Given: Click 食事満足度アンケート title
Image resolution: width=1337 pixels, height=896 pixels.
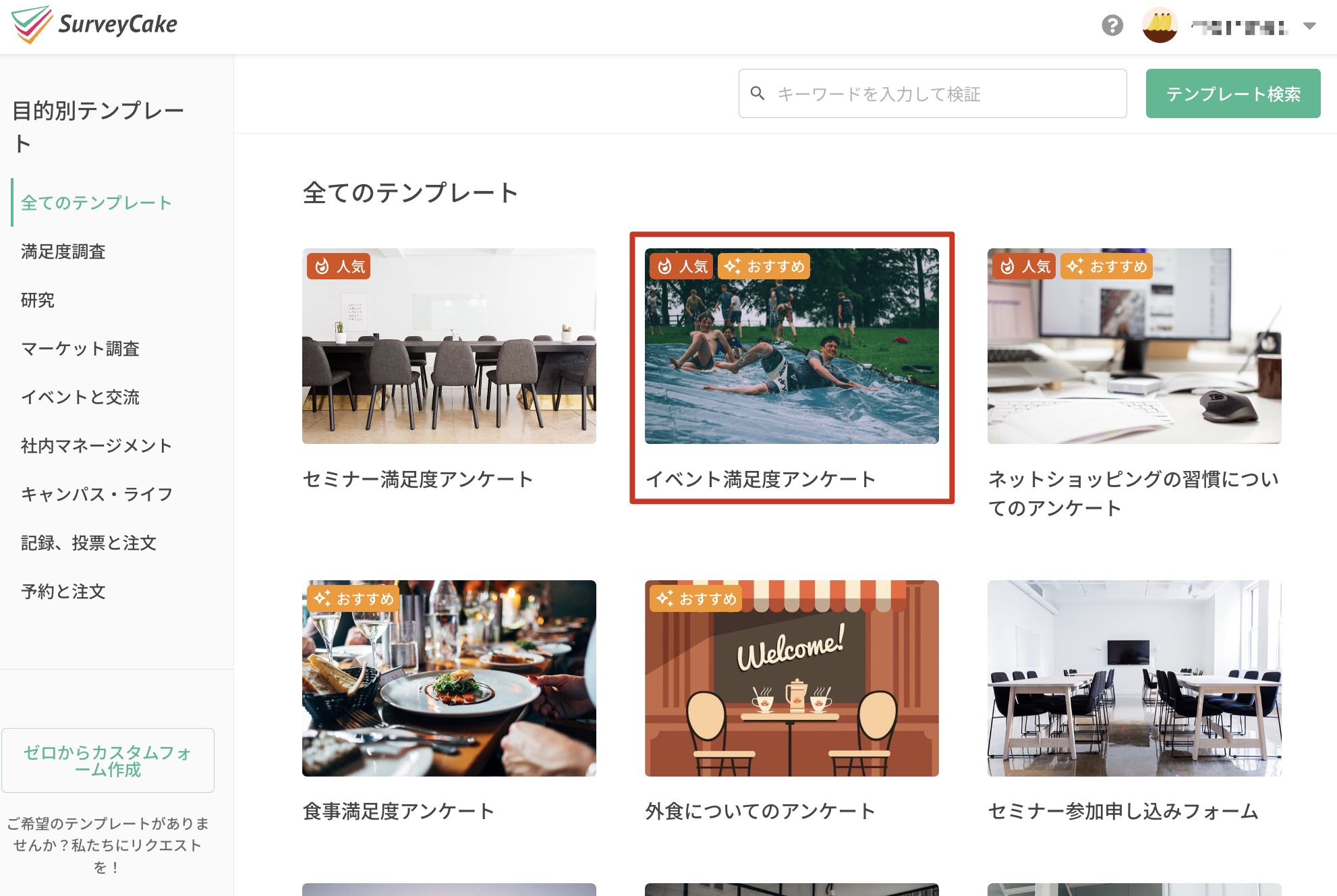Looking at the screenshot, I should (399, 811).
